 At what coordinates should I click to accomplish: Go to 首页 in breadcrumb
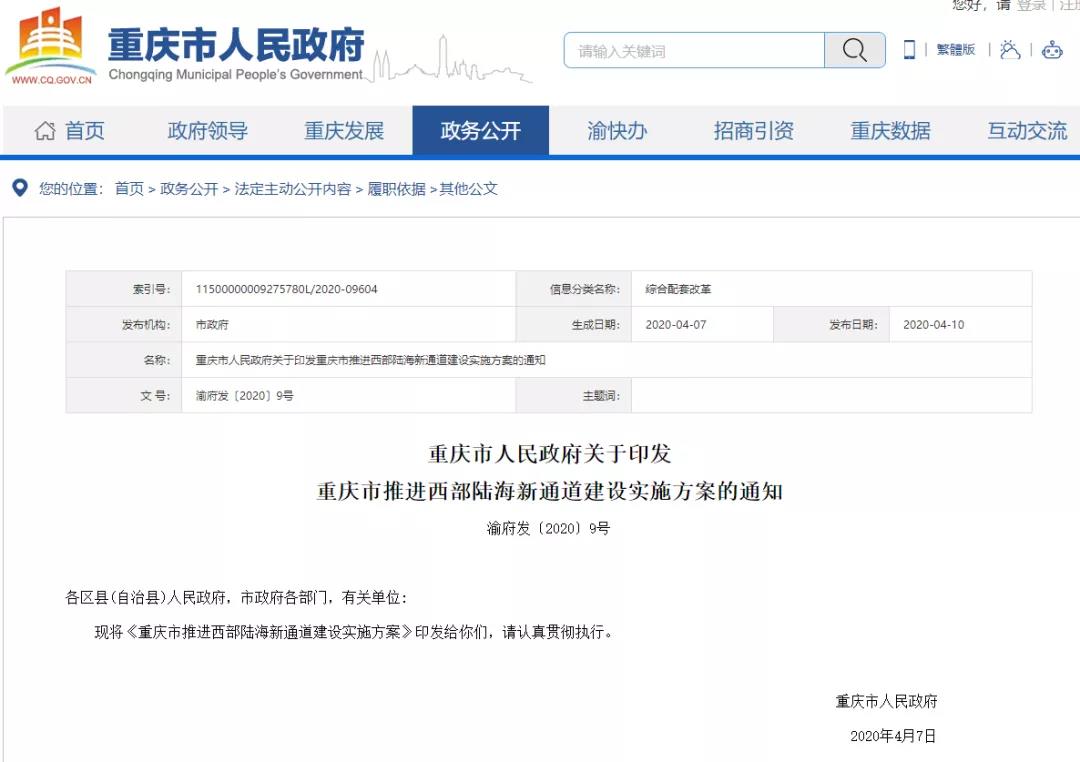pyautogui.click(x=129, y=189)
